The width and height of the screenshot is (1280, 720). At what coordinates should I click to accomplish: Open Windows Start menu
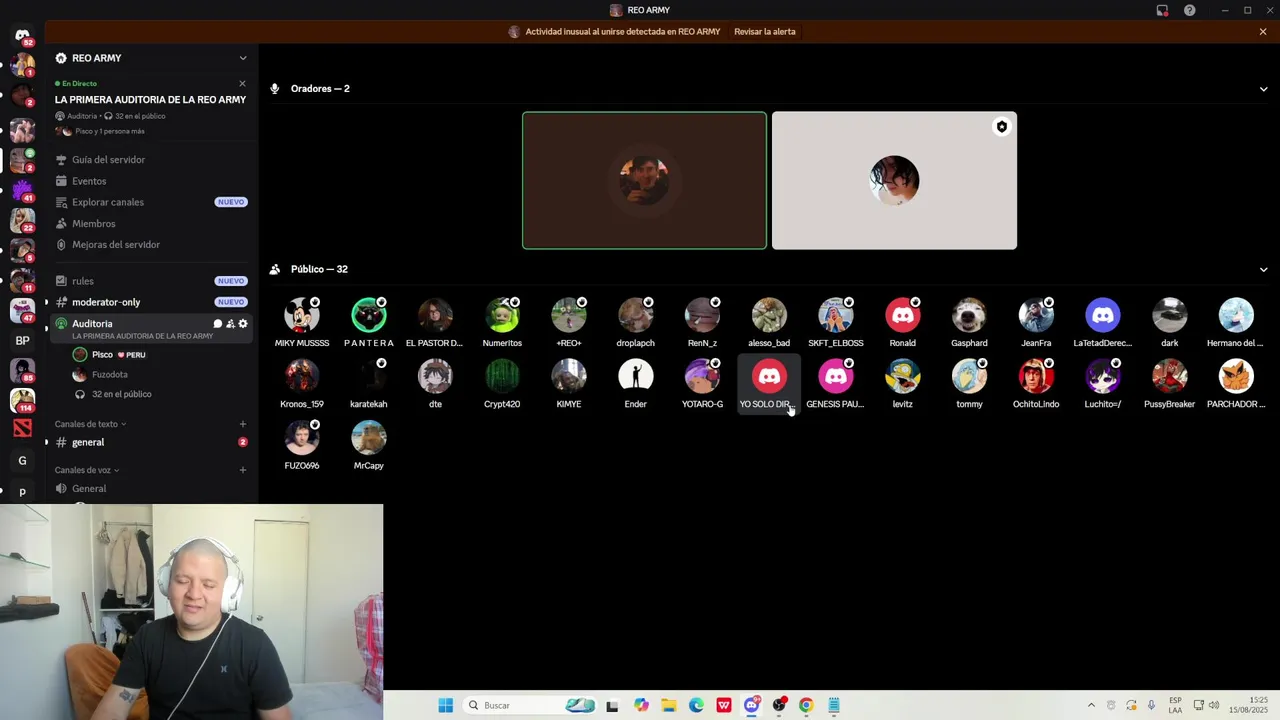coord(445,705)
